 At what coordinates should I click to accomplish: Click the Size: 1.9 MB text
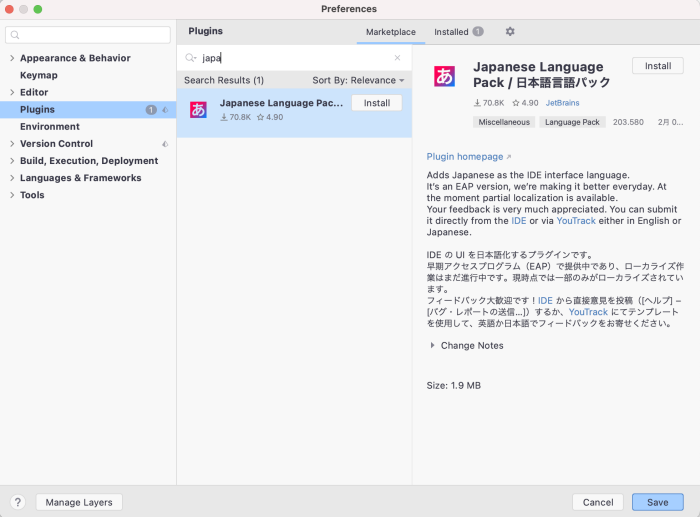(x=454, y=386)
